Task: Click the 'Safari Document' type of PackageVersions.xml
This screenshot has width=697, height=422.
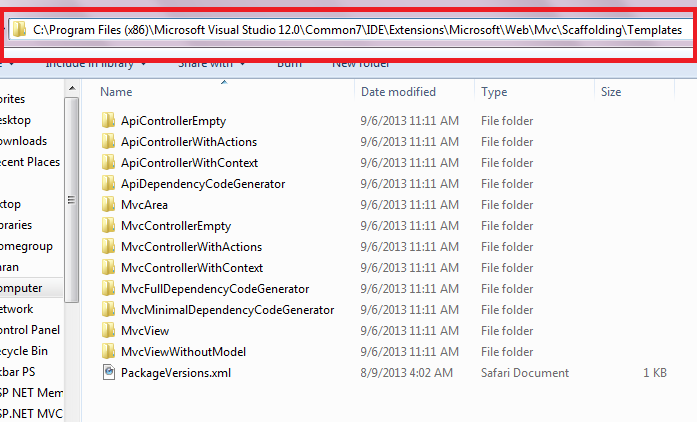Action: pos(525,373)
